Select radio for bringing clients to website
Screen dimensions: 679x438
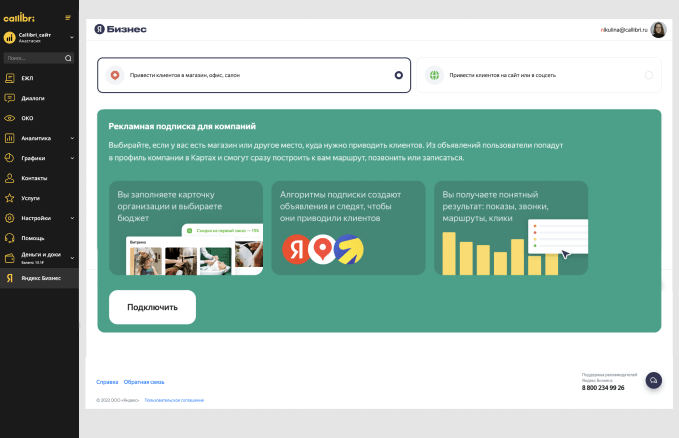(649, 75)
